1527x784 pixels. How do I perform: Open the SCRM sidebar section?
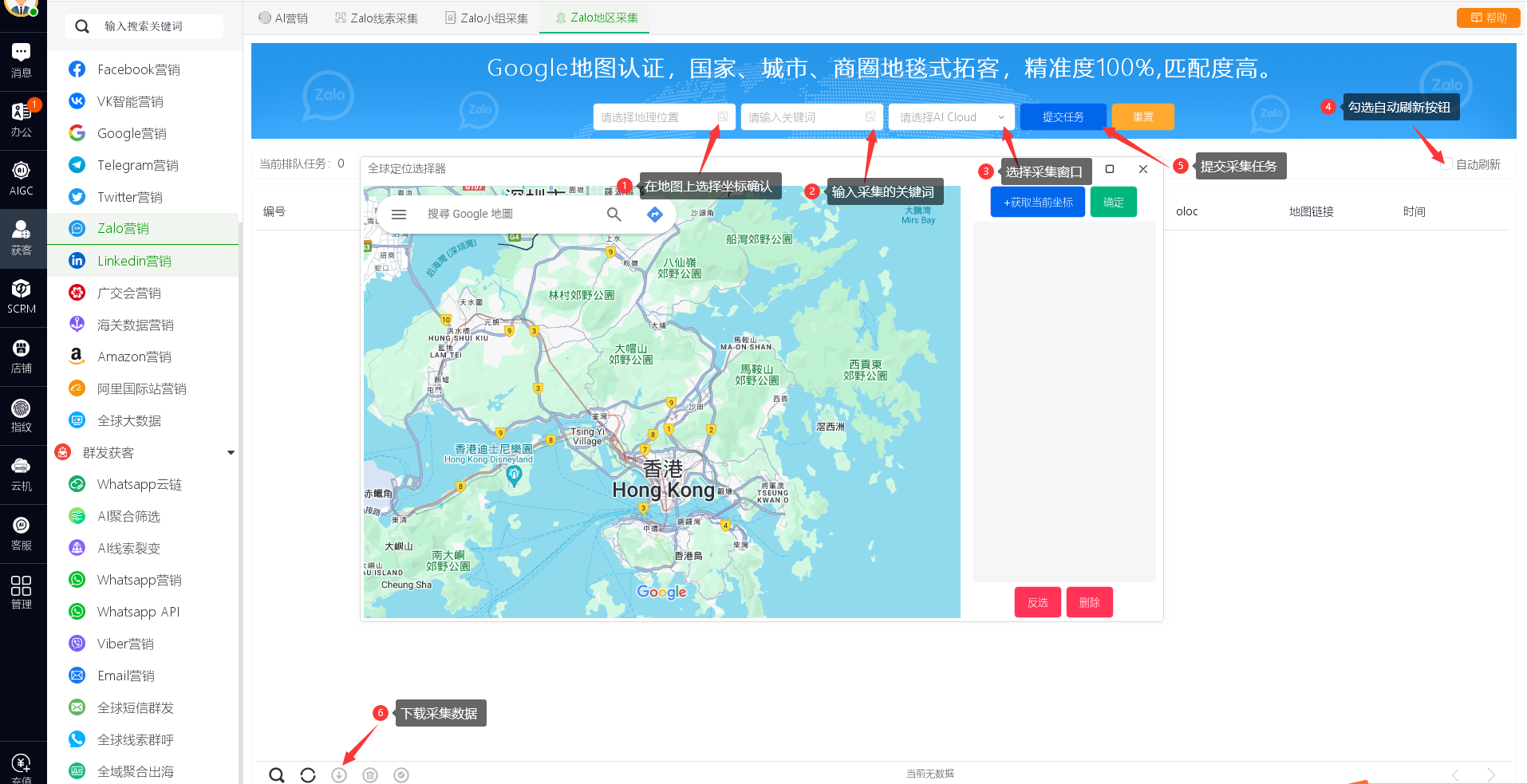22,297
